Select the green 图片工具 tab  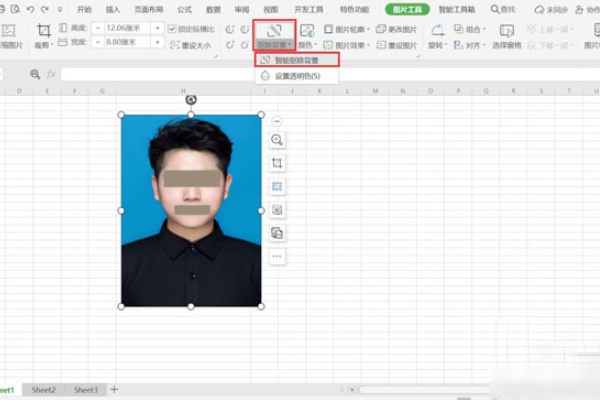click(x=407, y=9)
